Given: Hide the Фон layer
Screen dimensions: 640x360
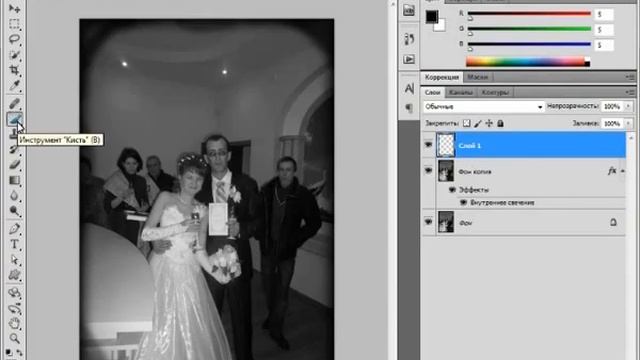Looking at the screenshot, I should click(x=428, y=222).
